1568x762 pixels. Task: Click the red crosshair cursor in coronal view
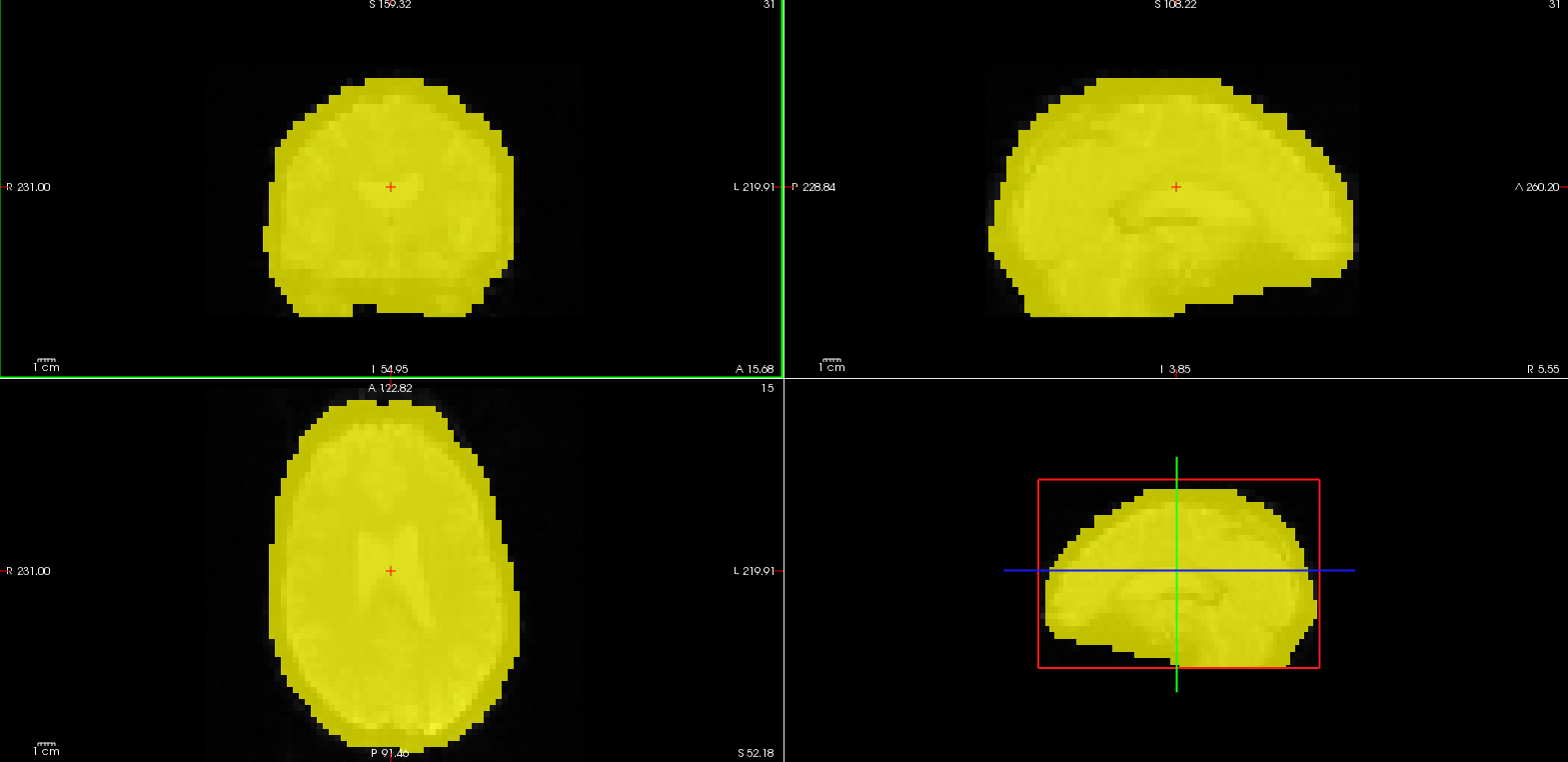391,187
